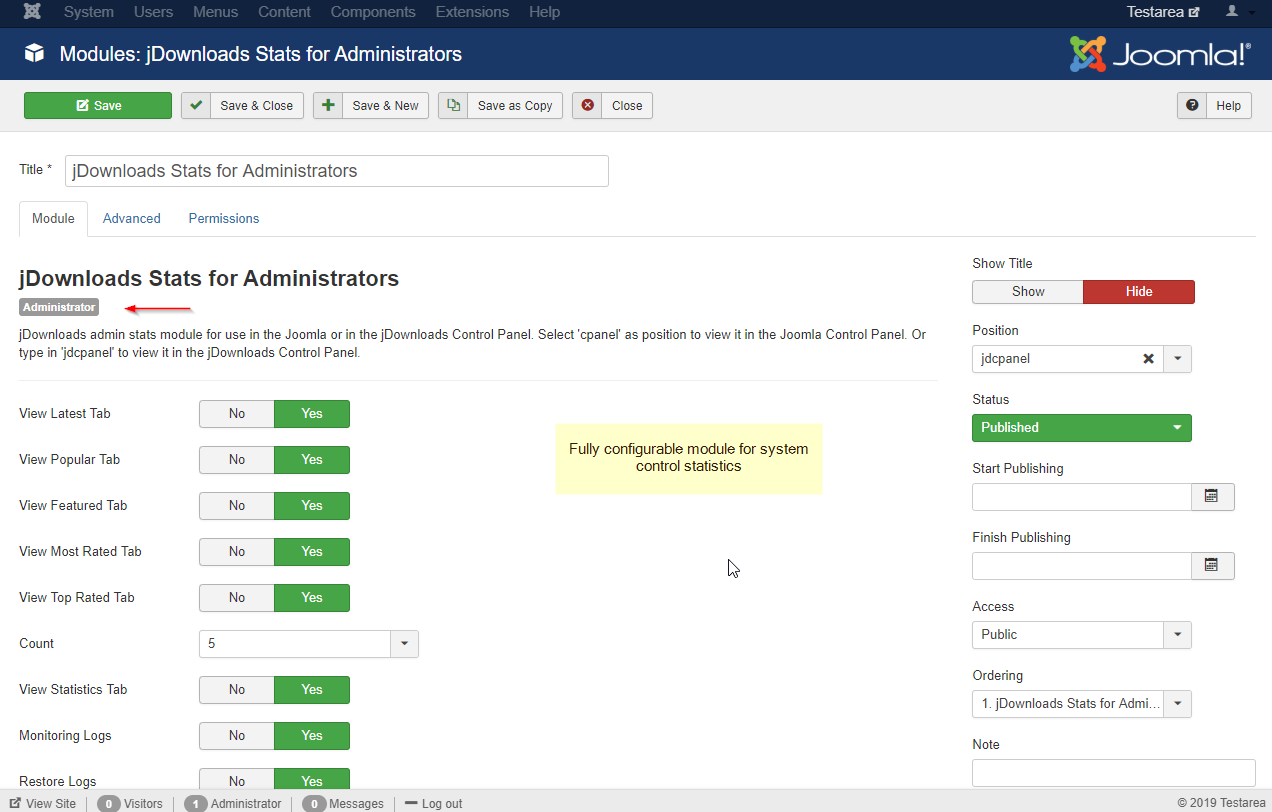Open the Content menu
The width and height of the screenshot is (1272, 812).
tap(284, 12)
